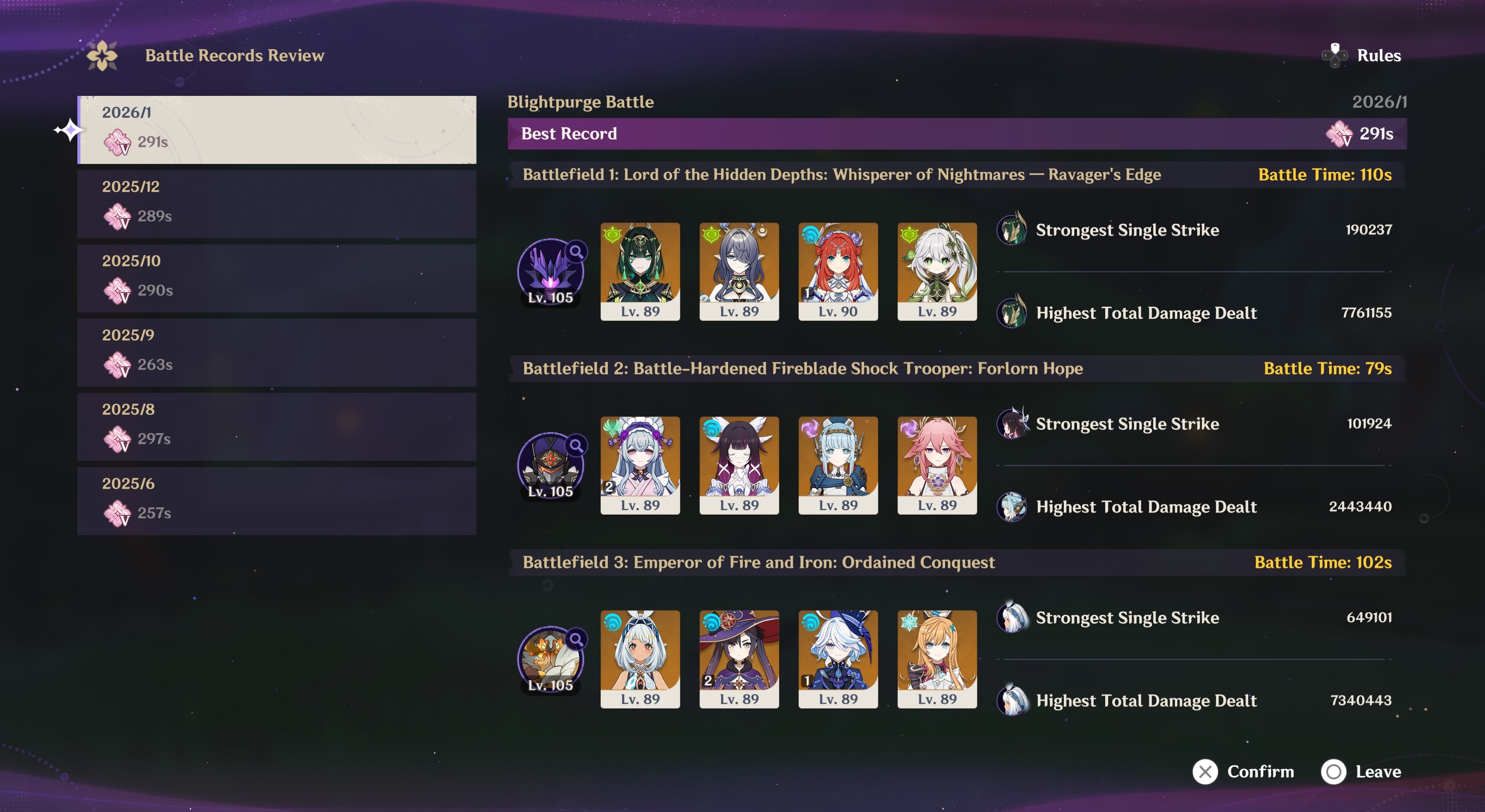Click the Confirm button
Screen dimensions: 1485x812
pyautogui.click(x=1243, y=772)
